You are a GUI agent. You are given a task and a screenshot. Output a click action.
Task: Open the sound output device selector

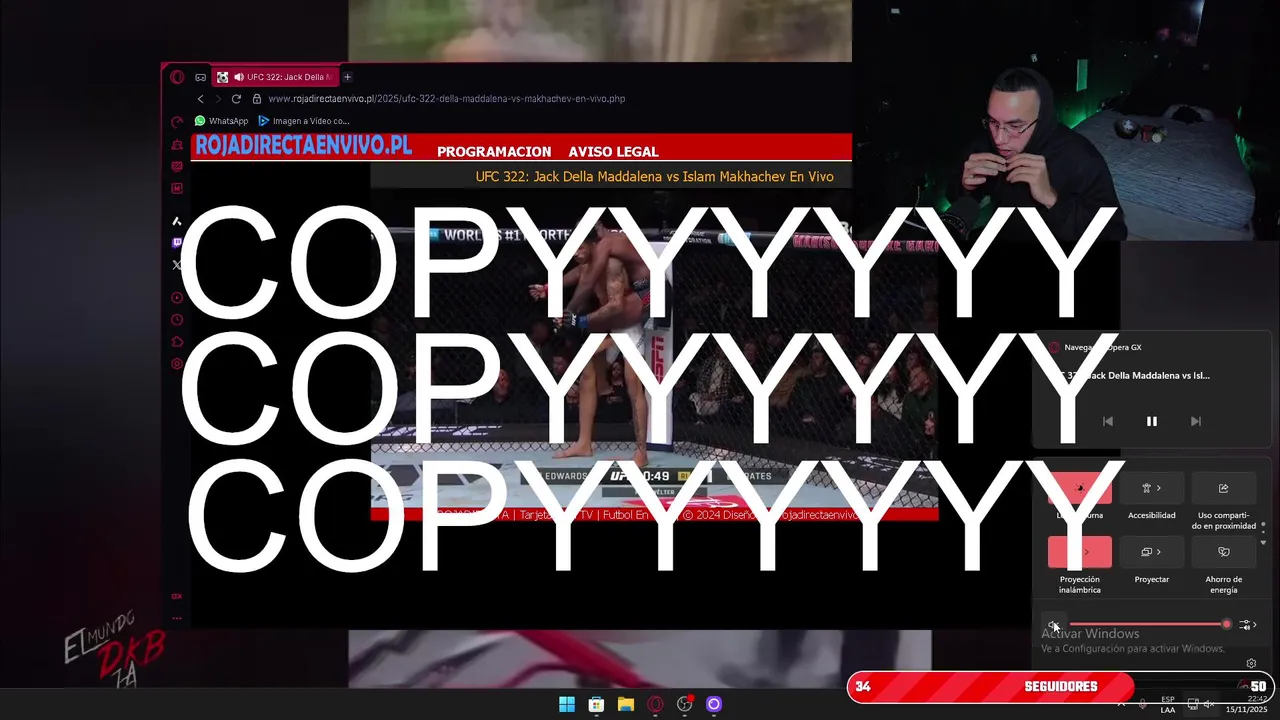coord(1247,625)
